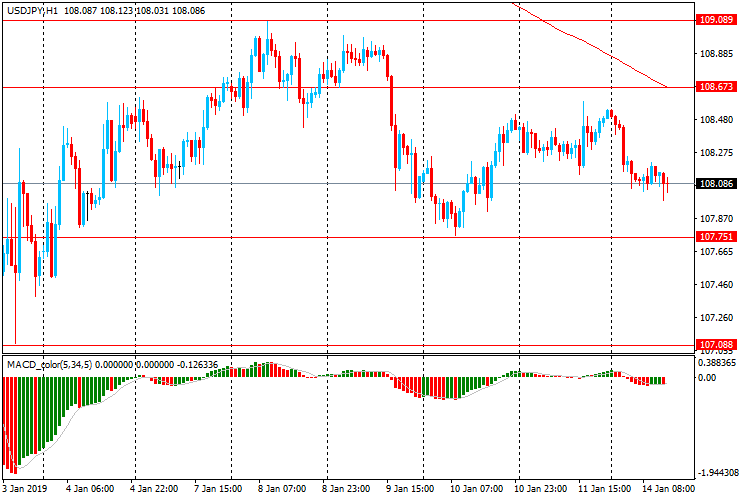Click the 14 Jan 08:00 time label

point(669,488)
